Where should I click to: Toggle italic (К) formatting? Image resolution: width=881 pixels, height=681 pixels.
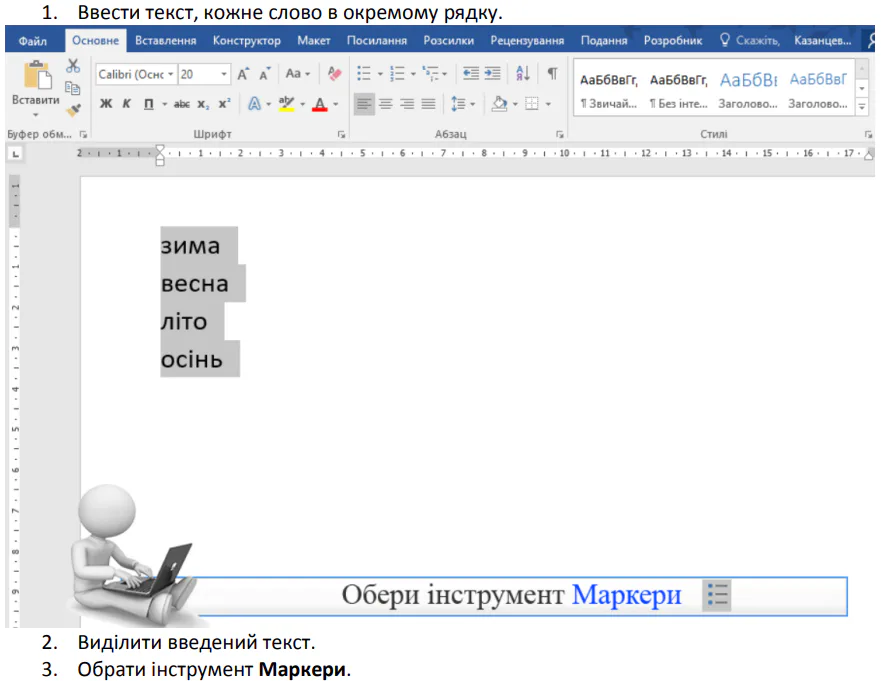pyautogui.click(x=127, y=104)
